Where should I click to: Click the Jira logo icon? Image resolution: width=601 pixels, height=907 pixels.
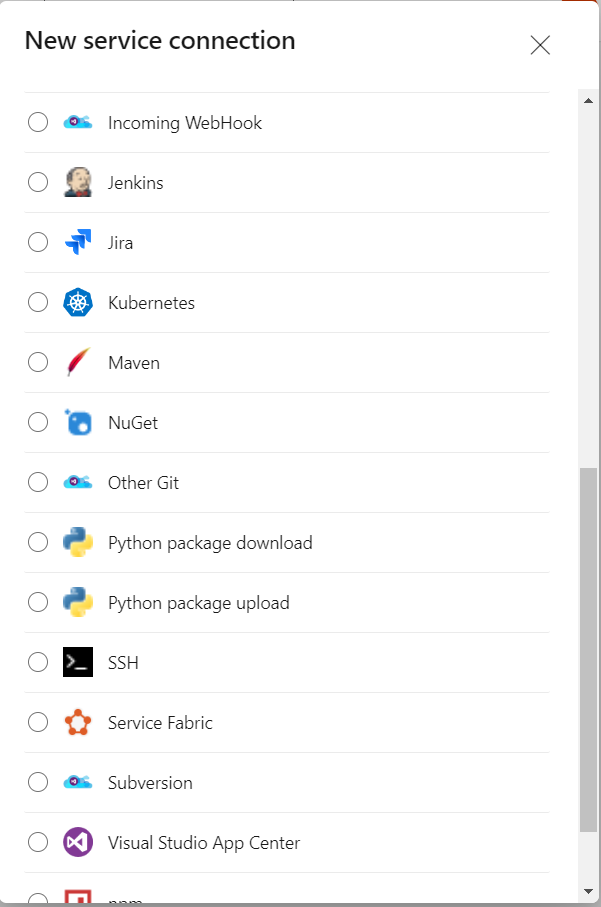[78, 242]
